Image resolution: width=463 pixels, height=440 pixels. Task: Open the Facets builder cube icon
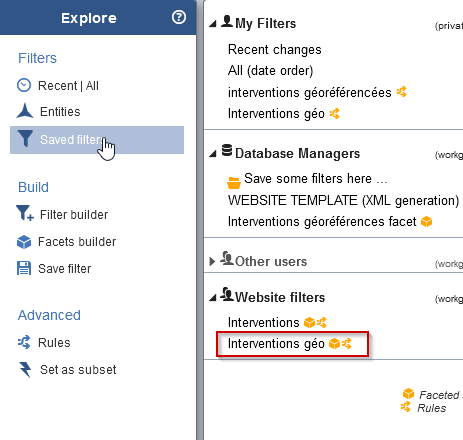(x=24, y=242)
